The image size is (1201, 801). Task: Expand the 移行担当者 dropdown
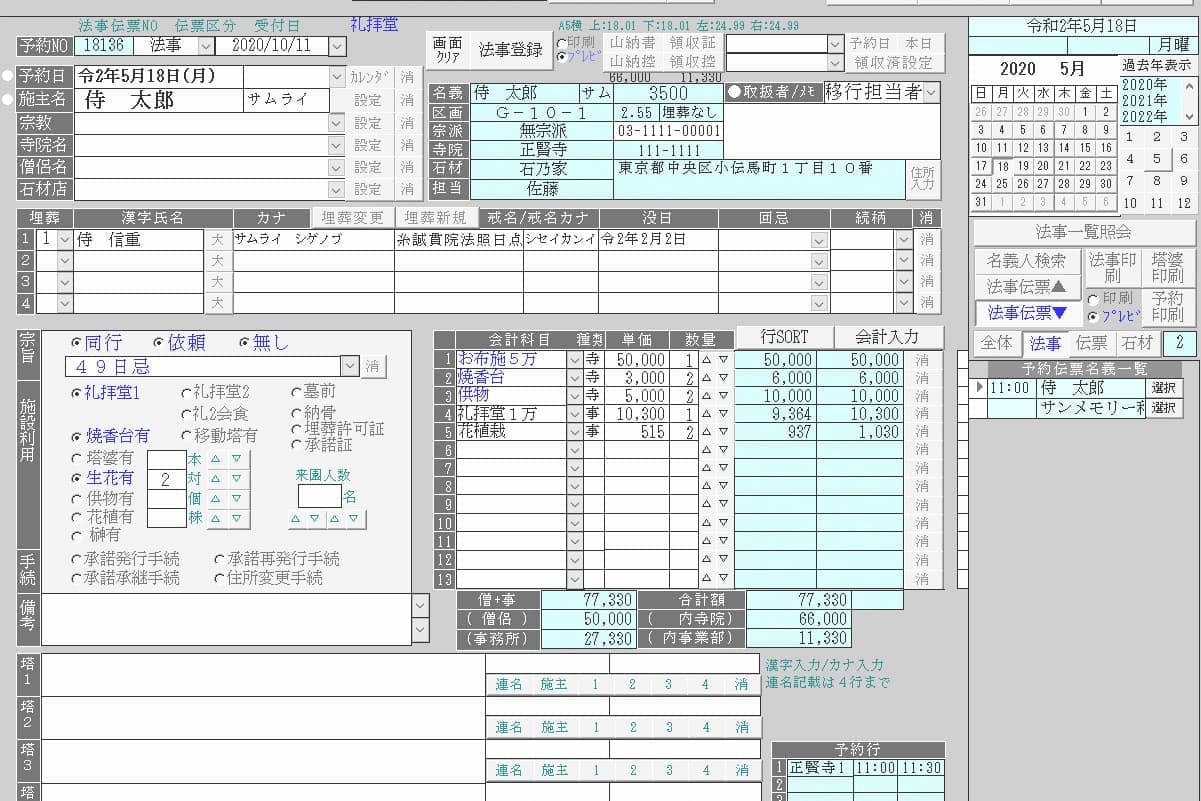932,92
